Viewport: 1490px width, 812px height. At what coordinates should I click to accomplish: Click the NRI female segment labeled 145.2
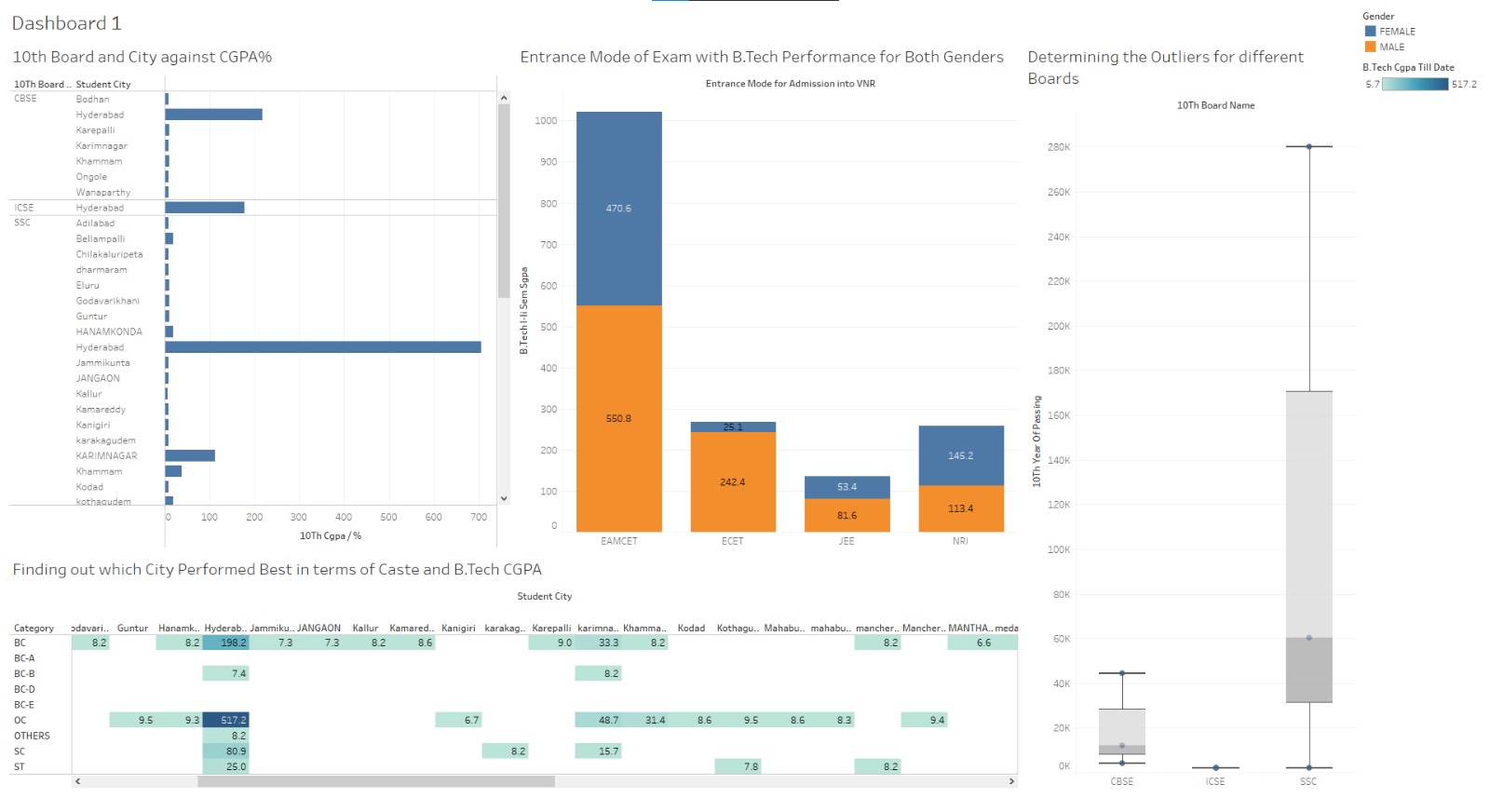pyautogui.click(x=961, y=455)
